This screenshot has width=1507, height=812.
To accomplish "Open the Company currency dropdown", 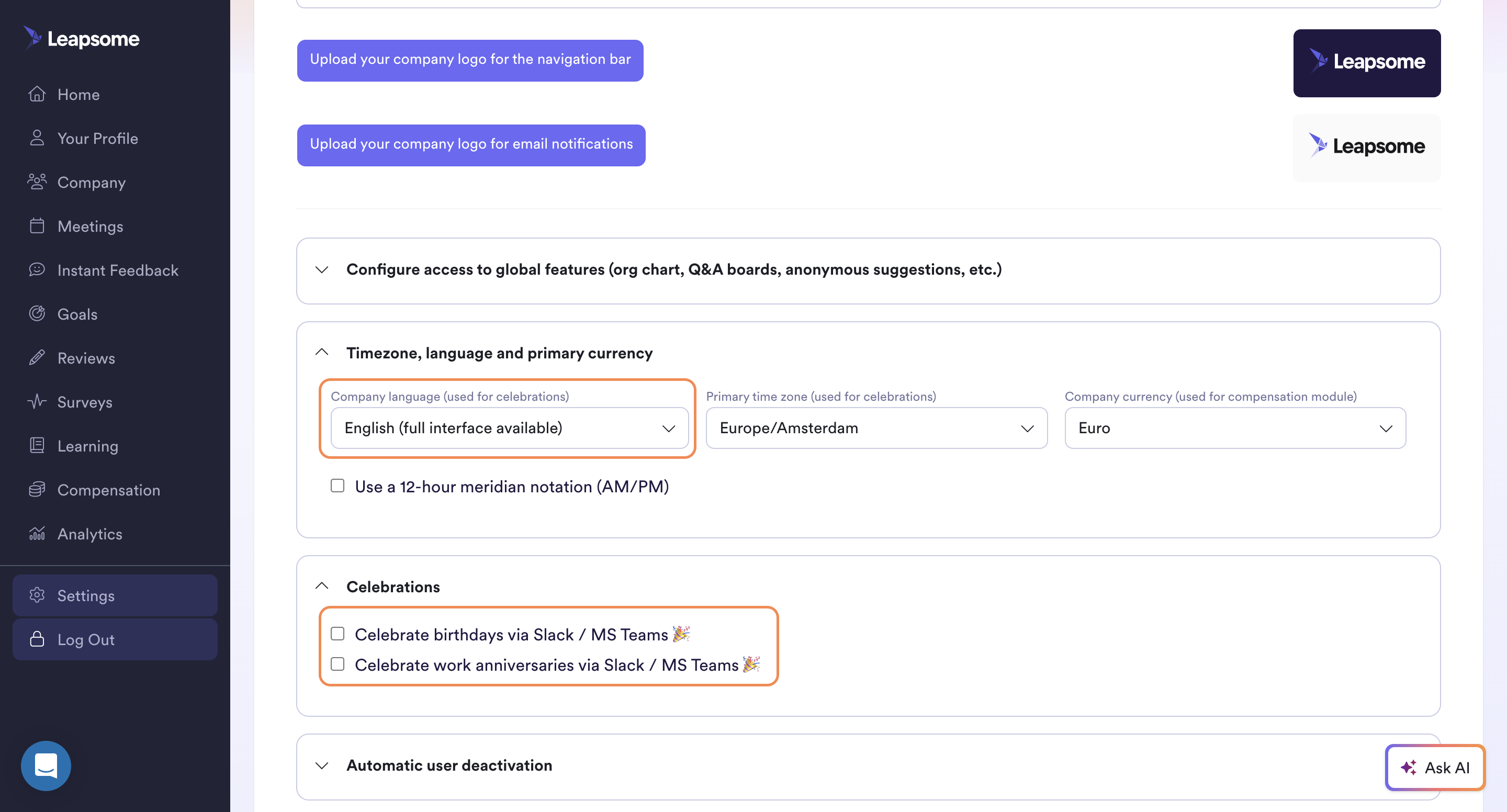I will click(1235, 427).
